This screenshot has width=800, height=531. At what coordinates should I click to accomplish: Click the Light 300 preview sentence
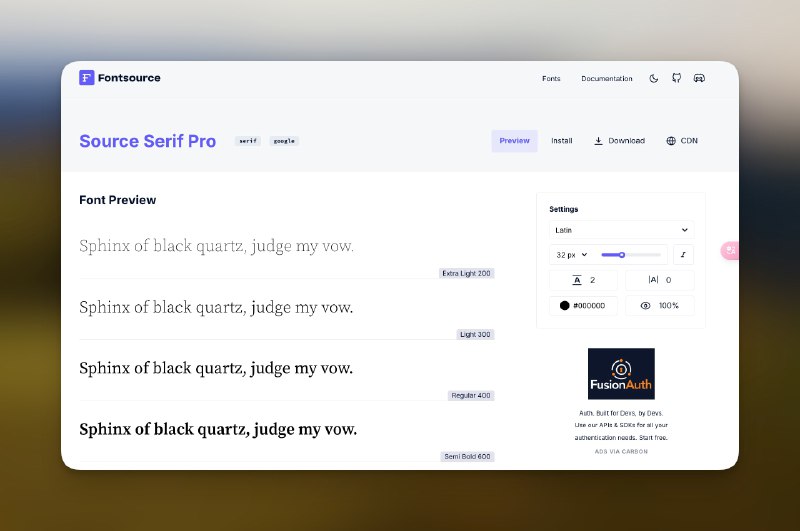(x=216, y=308)
